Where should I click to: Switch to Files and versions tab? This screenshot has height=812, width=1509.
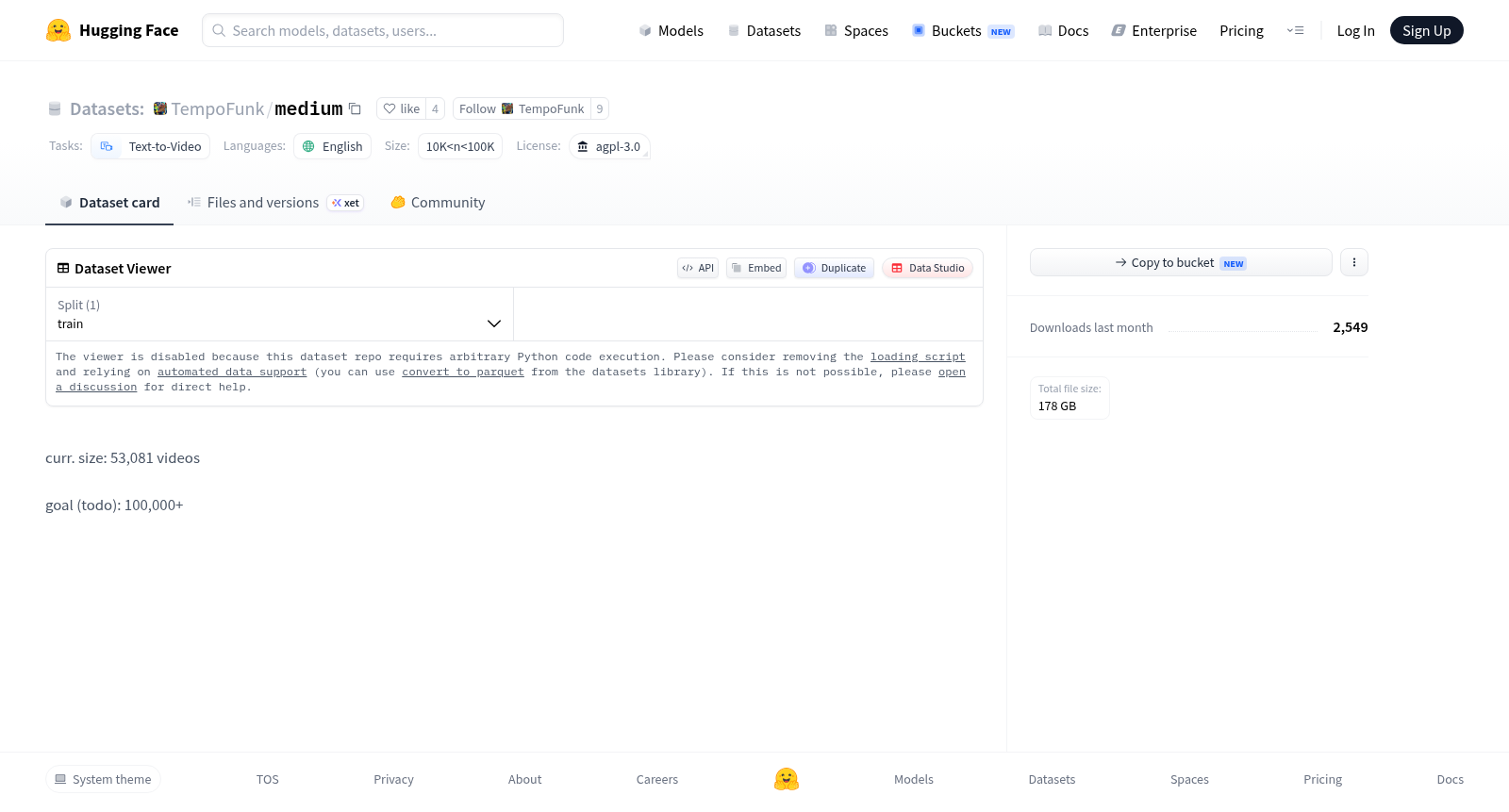(274, 202)
